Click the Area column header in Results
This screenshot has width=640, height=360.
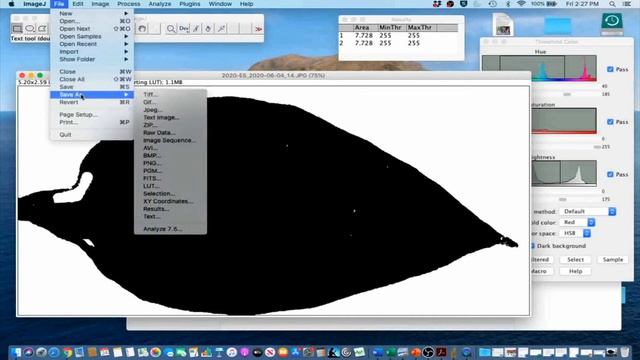click(x=362, y=28)
